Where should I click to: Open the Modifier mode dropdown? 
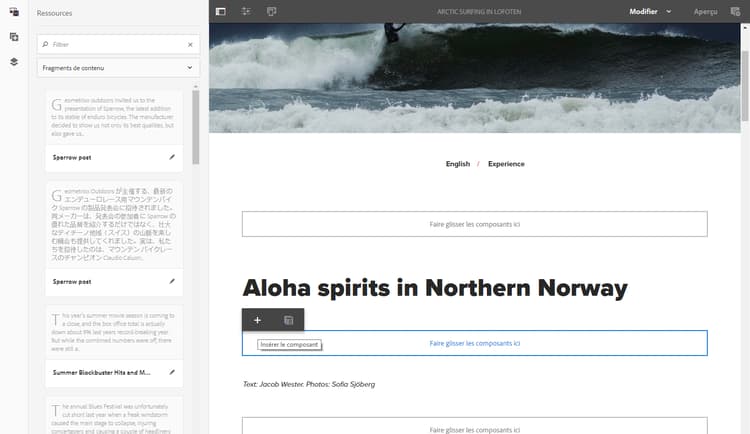[650, 11]
